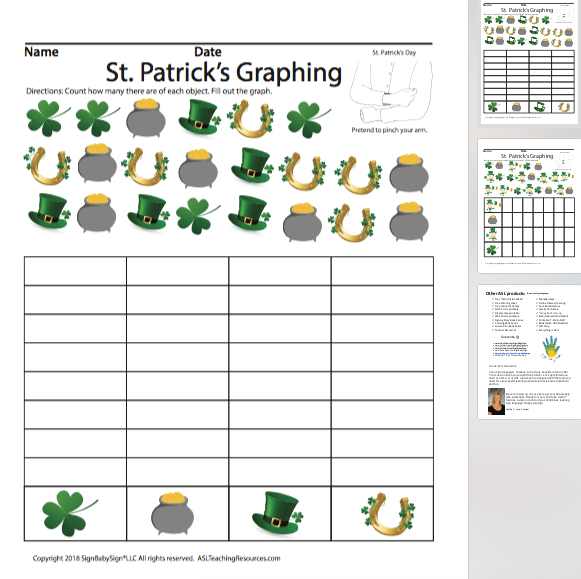Click the author photo in the last thumbnail
Viewport: 581px width, 579px height.
[497, 401]
